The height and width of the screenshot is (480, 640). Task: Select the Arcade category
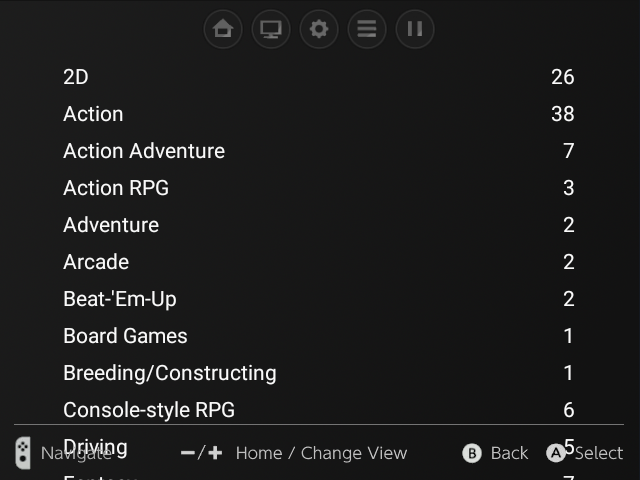[x=96, y=262]
